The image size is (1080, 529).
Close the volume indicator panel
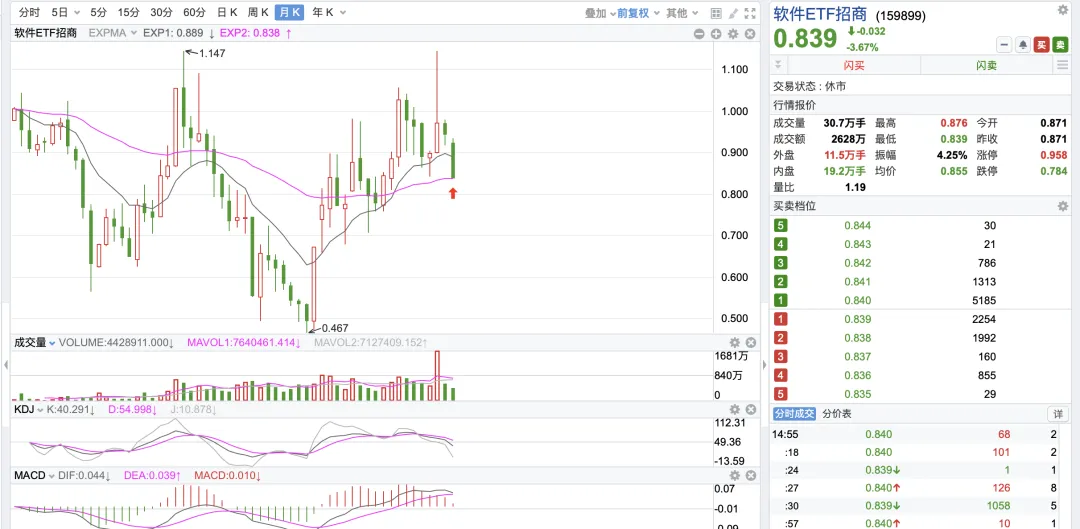[x=751, y=342]
